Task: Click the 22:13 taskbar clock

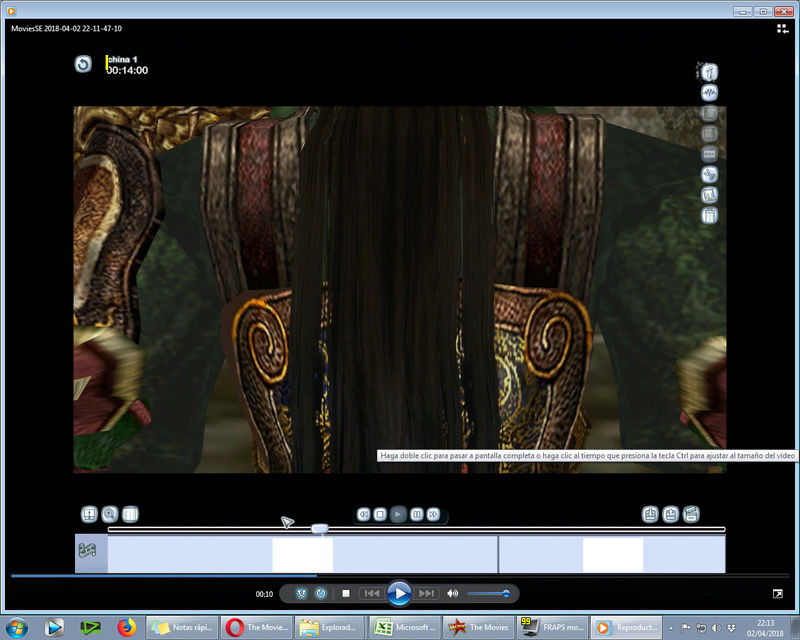Action: [765, 623]
